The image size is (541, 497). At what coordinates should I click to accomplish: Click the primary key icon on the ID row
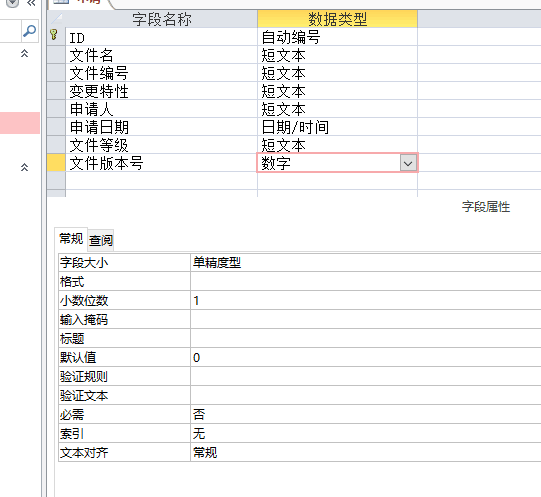[54, 35]
